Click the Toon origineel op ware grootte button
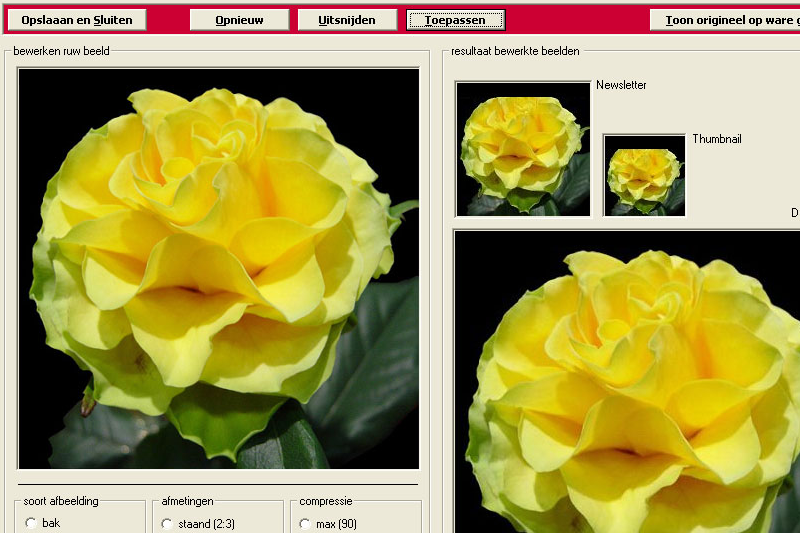Viewport: 800px width, 533px height. [724, 20]
